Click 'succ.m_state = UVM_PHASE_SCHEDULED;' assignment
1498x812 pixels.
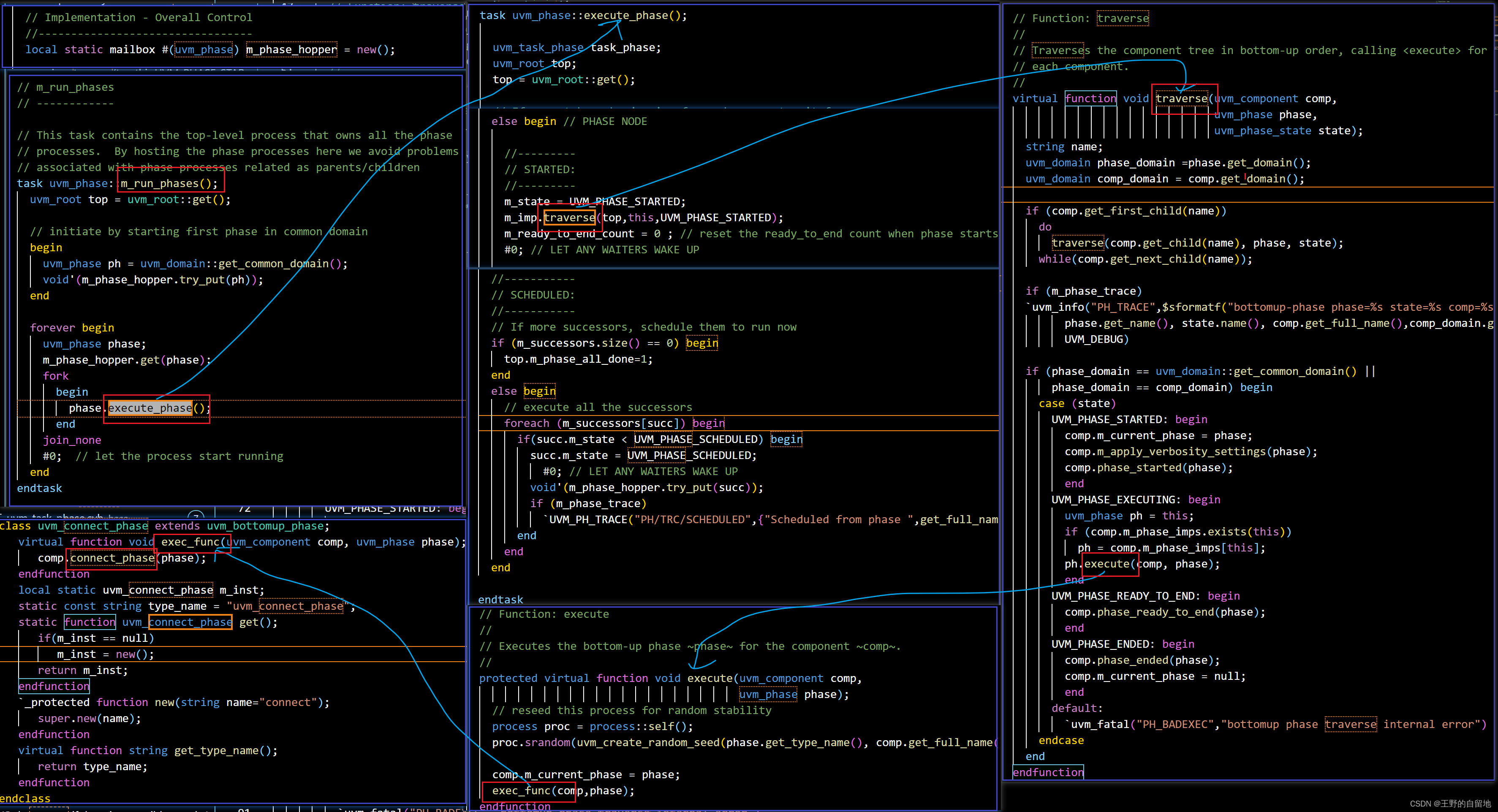point(644,456)
